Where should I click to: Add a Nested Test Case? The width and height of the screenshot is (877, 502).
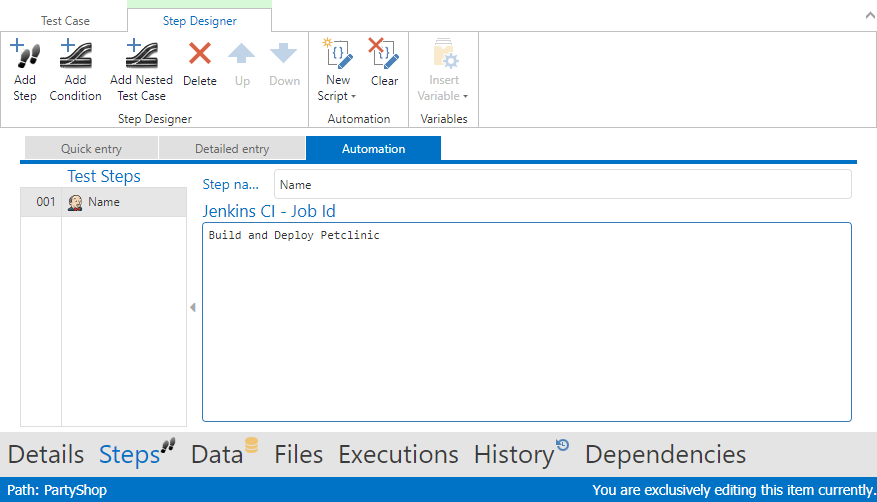tap(141, 55)
